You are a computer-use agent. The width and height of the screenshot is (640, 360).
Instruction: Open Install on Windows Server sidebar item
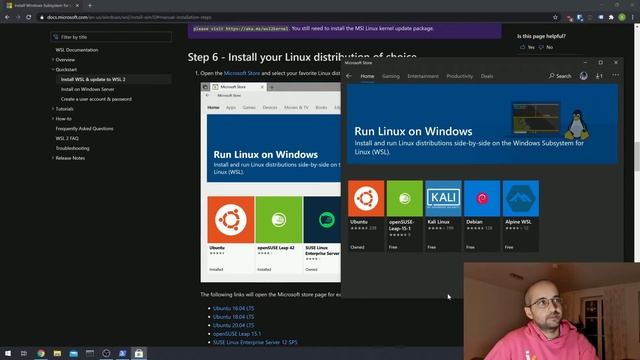(x=87, y=89)
